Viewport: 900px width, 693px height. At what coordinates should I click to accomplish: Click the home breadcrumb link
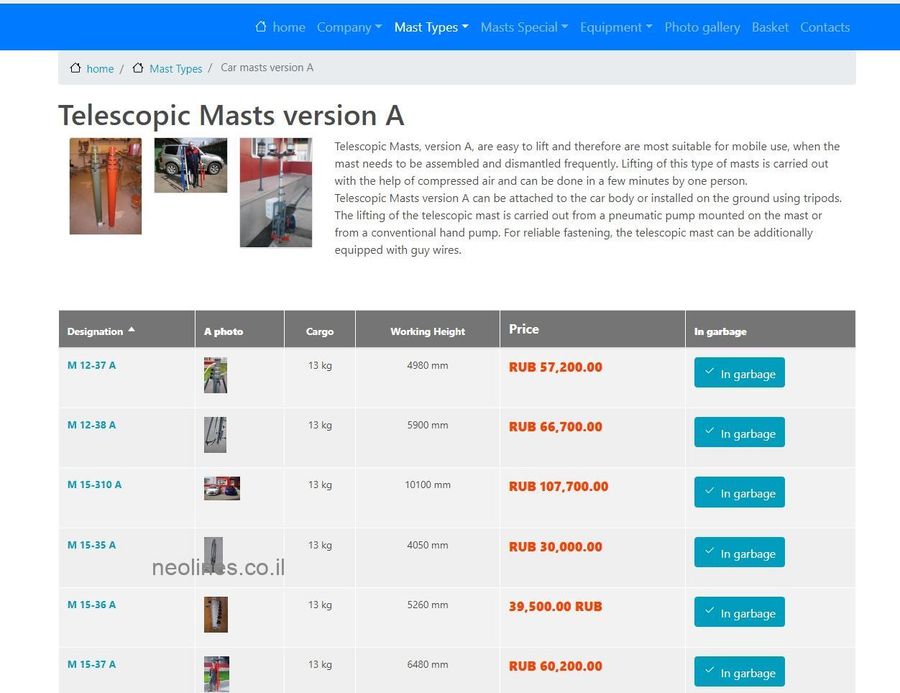pos(100,68)
